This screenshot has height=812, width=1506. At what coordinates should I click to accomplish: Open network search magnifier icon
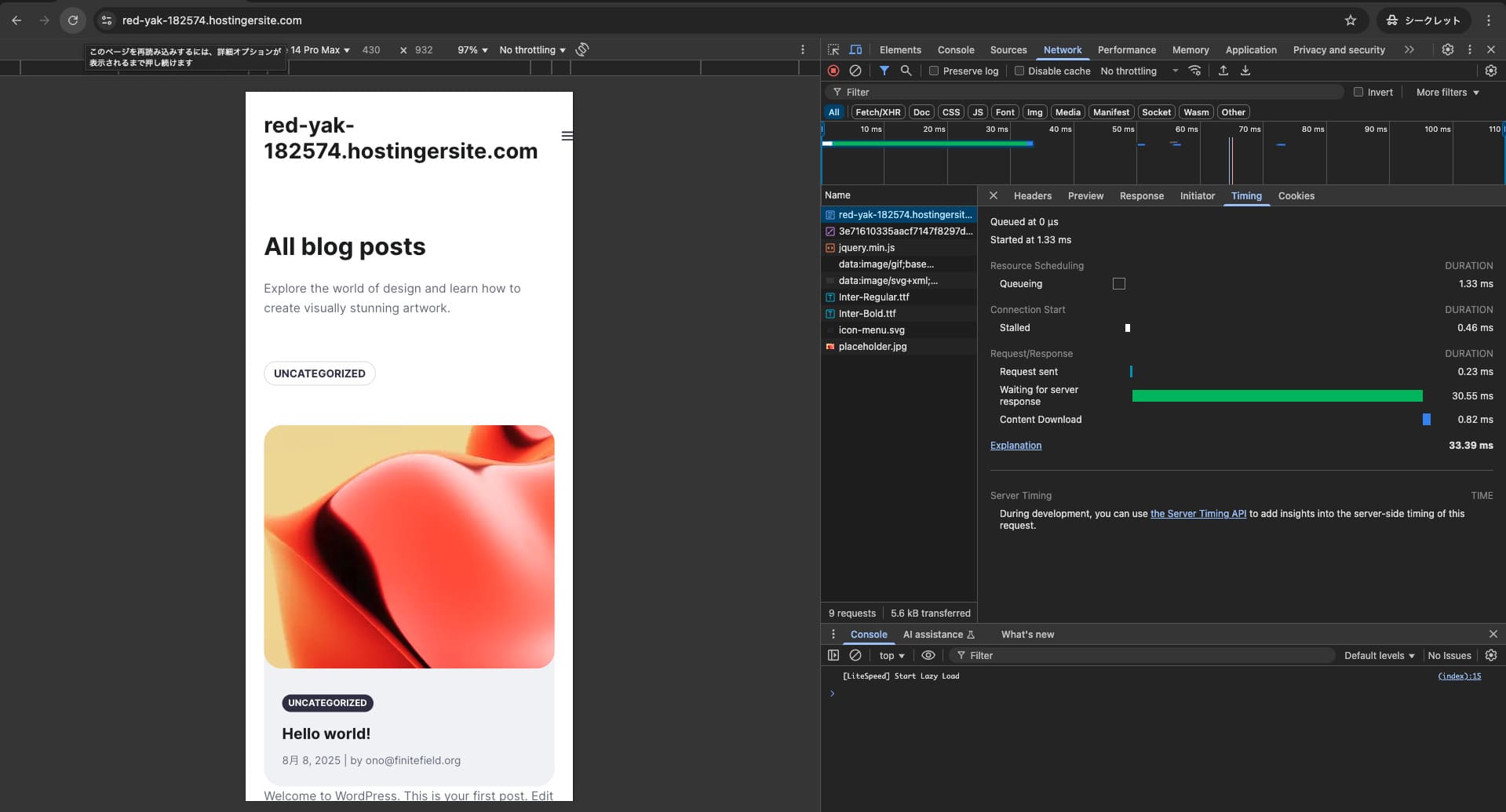906,71
